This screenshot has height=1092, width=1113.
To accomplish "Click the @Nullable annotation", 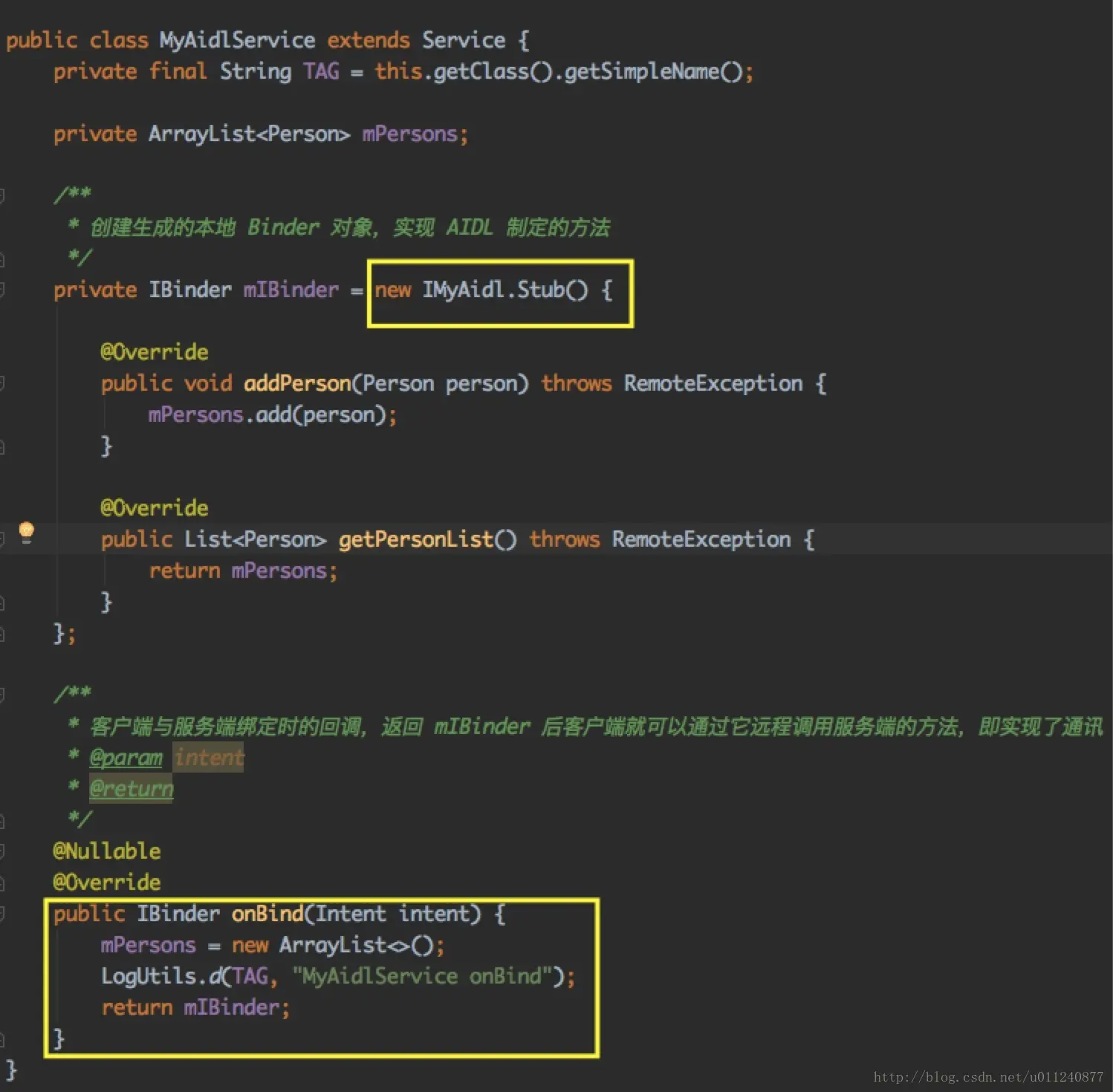I will pos(107,851).
